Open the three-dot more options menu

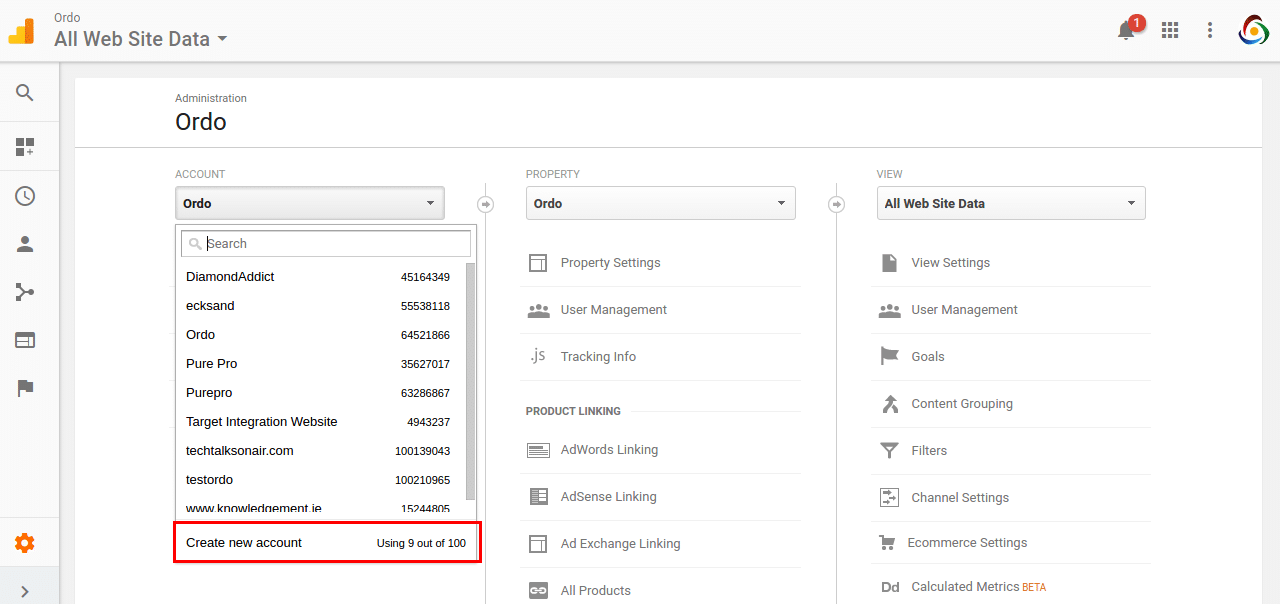point(1210,30)
